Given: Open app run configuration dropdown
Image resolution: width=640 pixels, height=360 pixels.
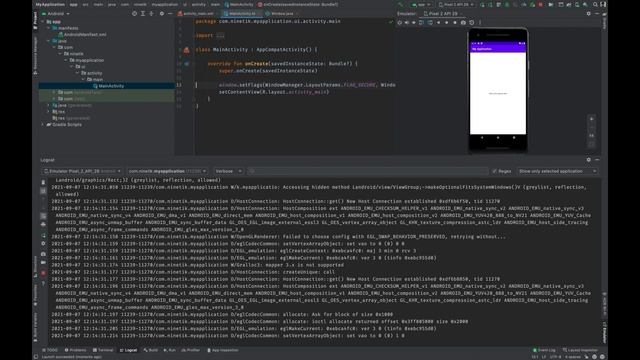Looking at the screenshot, I should click(421, 4).
